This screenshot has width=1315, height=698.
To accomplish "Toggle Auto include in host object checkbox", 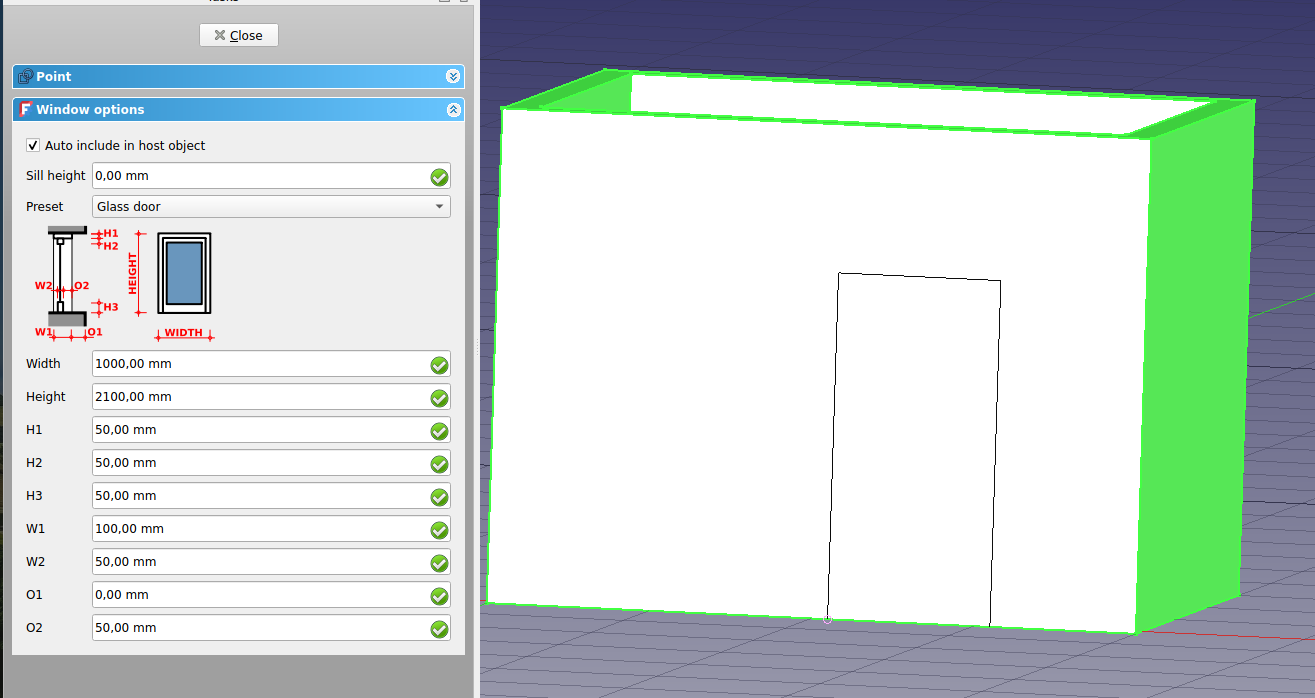I will click(33, 145).
